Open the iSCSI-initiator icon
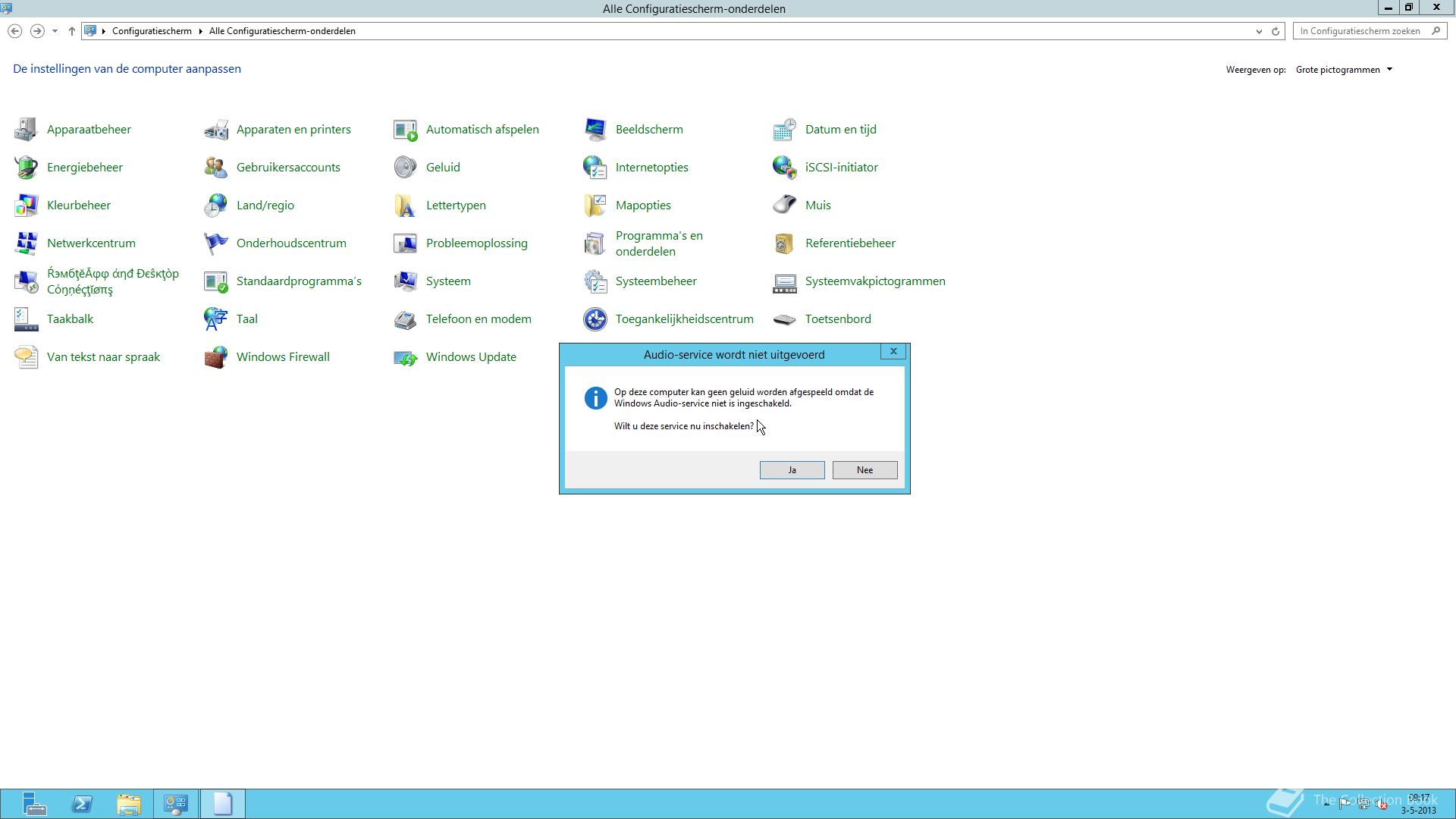 (x=784, y=168)
